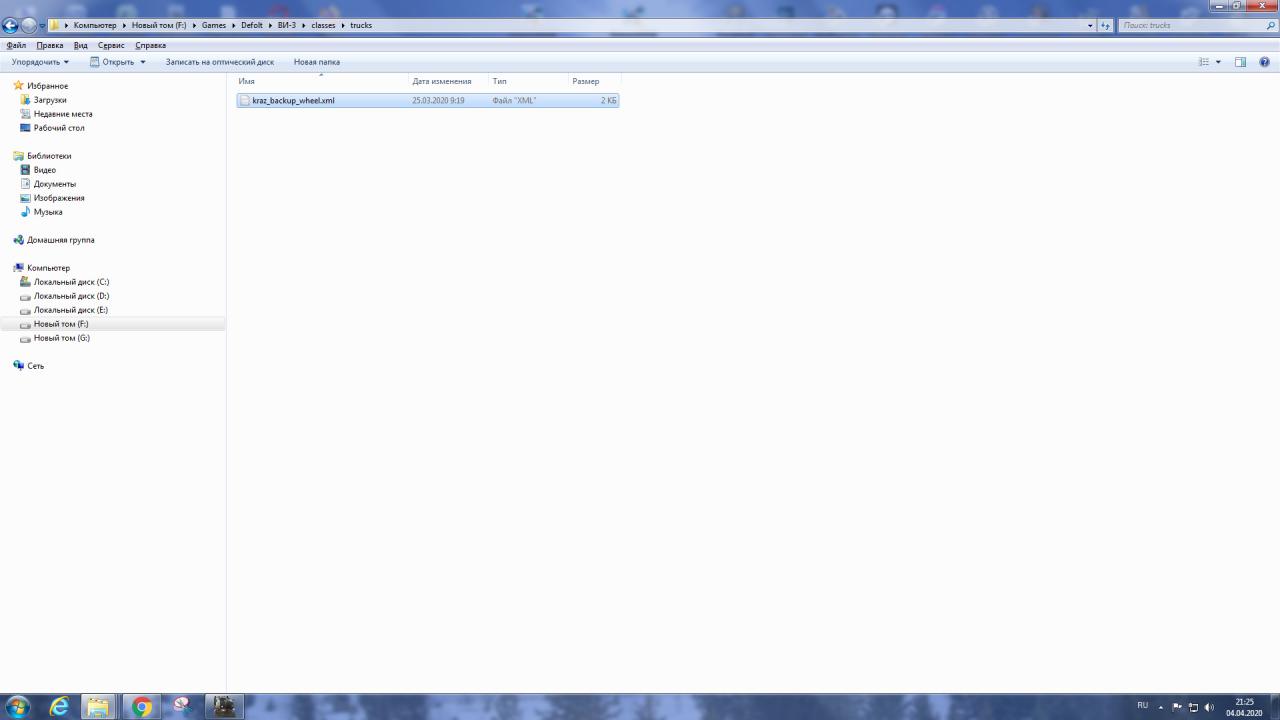
Task: Open the dropdown arrow next to Открыть
Action: (x=143, y=62)
